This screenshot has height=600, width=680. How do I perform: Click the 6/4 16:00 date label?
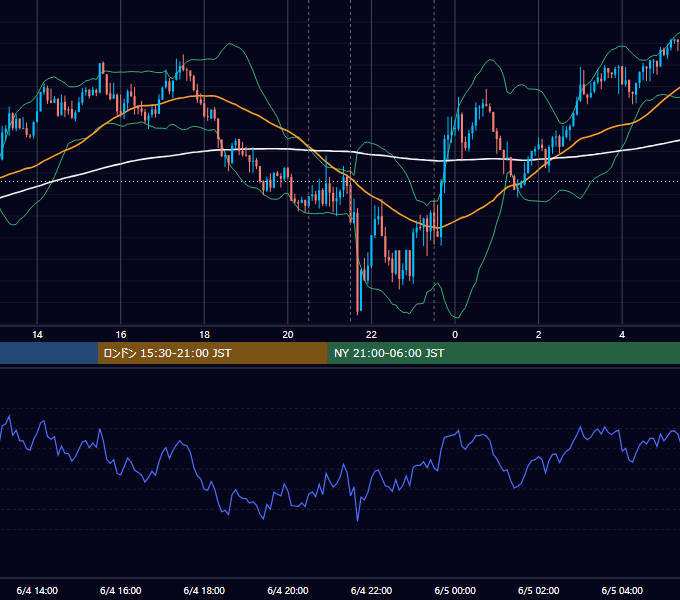pos(121,590)
